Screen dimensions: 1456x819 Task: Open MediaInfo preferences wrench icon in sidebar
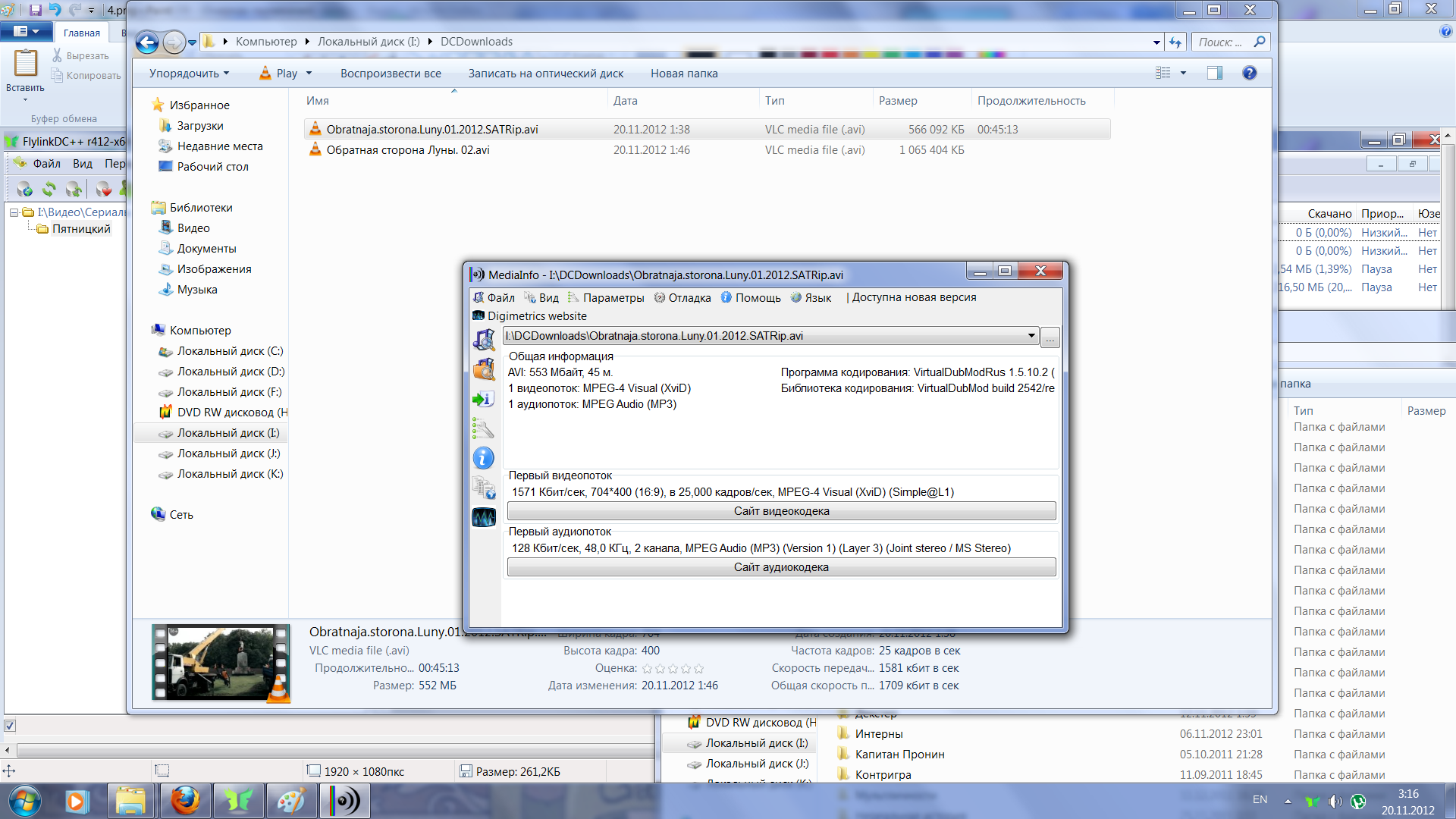point(484,428)
